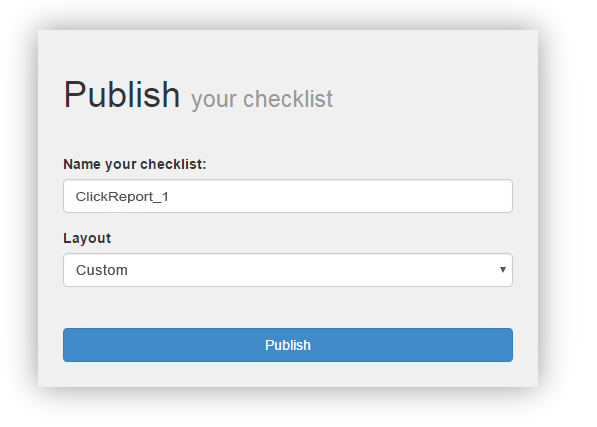Place cursor after ClickReport_1 text
The width and height of the screenshot is (597, 427).
coord(170,197)
